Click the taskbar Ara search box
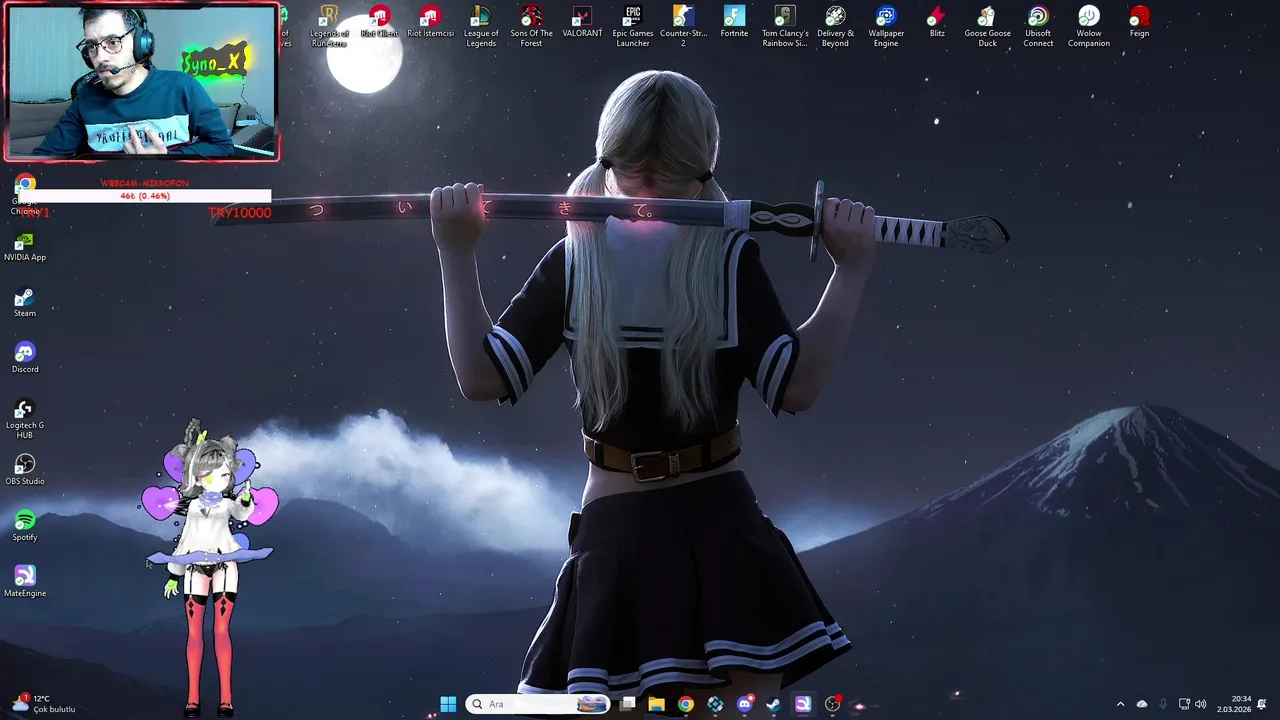This screenshot has height=720, width=1280. click(538, 704)
